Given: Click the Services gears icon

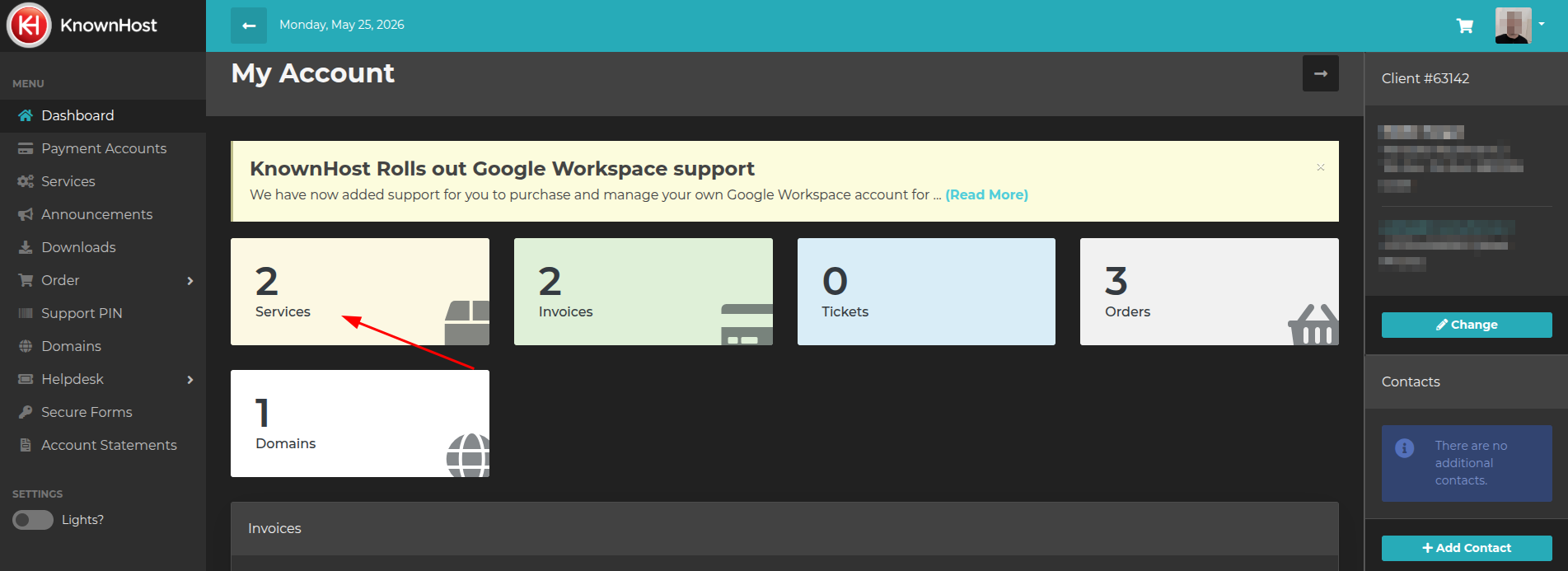Looking at the screenshot, I should [26, 181].
